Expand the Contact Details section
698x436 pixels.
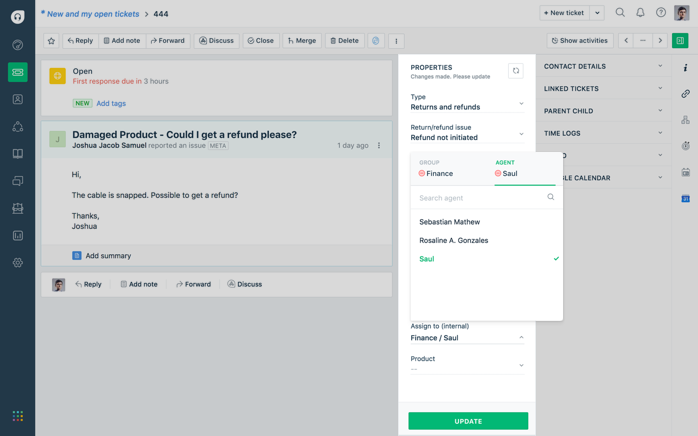point(603,67)
